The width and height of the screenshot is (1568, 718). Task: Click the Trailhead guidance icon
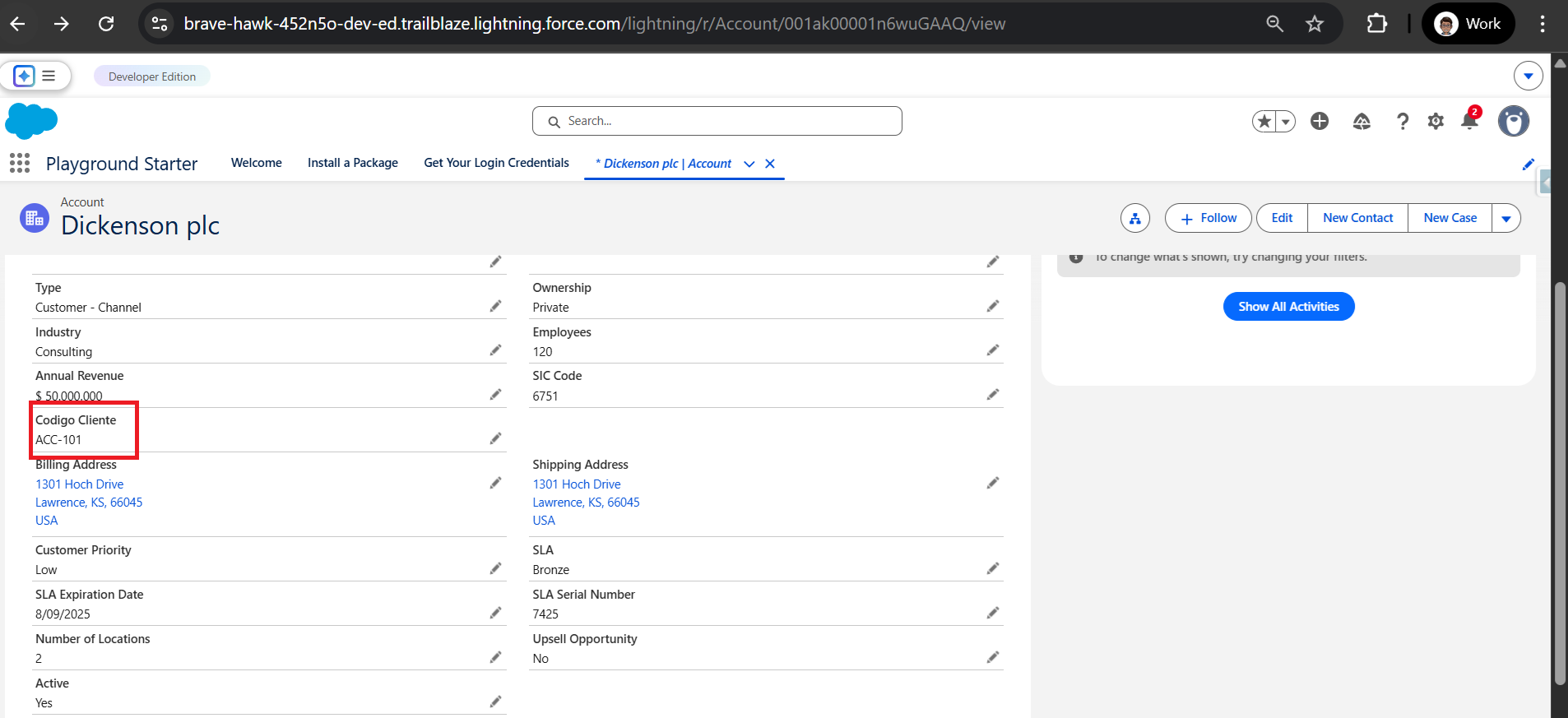[1362, 122]
